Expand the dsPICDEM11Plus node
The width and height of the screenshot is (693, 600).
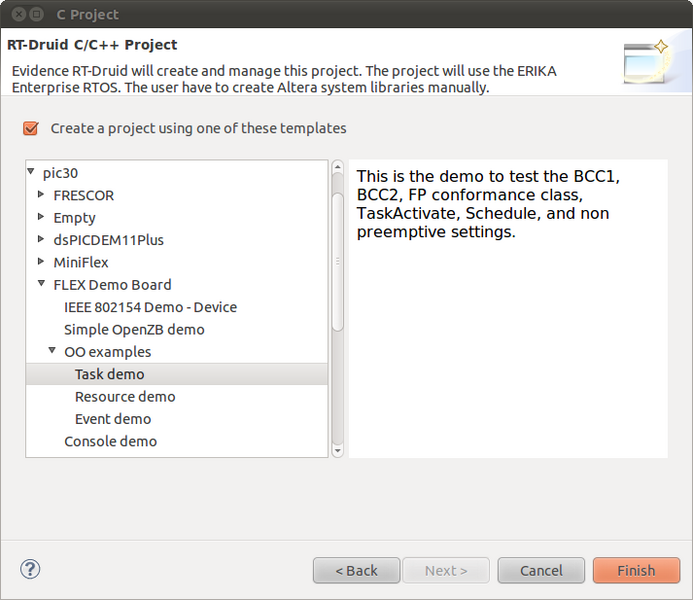click(x=41, y=239)
